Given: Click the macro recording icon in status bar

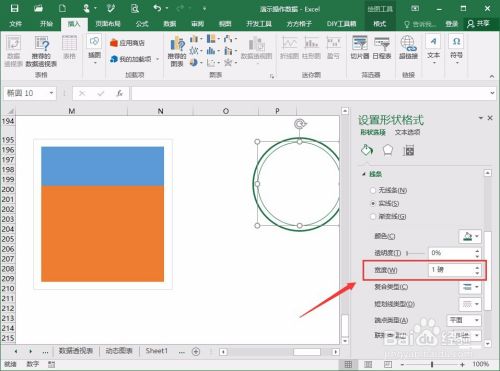Looking at the screenshot, I should click(51, 364).
